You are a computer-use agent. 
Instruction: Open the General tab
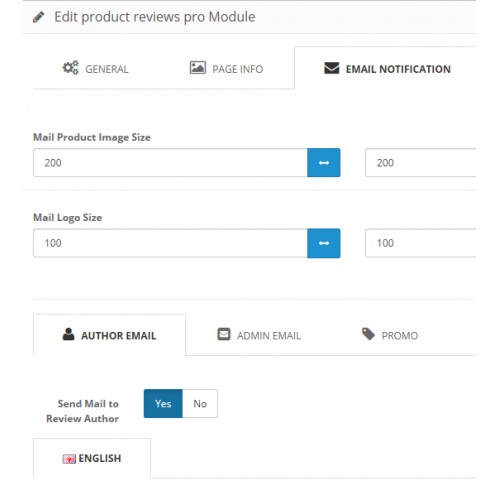[97, 68]
